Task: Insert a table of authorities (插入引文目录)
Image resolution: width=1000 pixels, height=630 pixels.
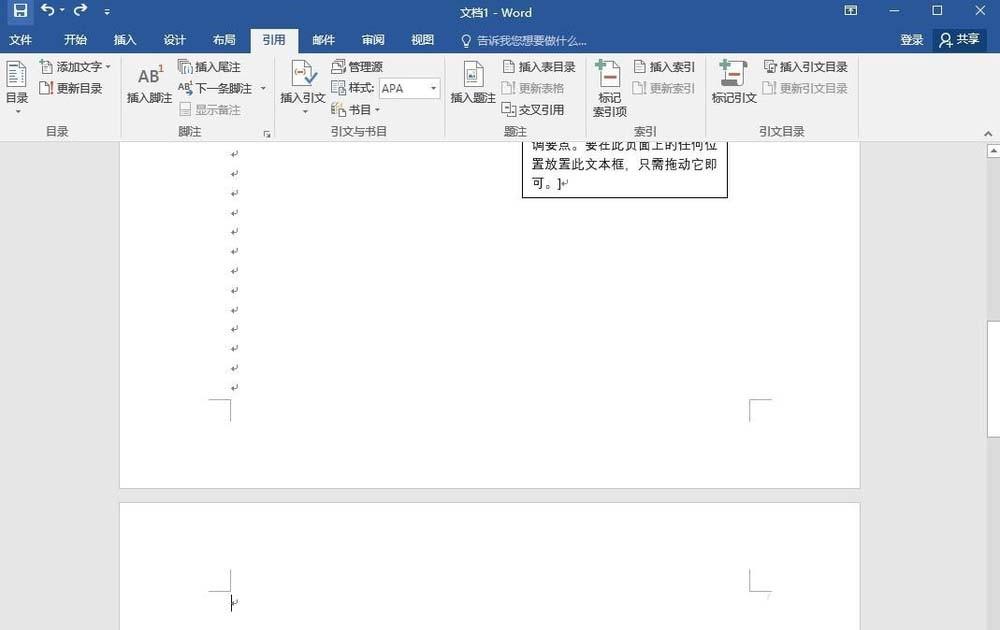Action: 807,66
